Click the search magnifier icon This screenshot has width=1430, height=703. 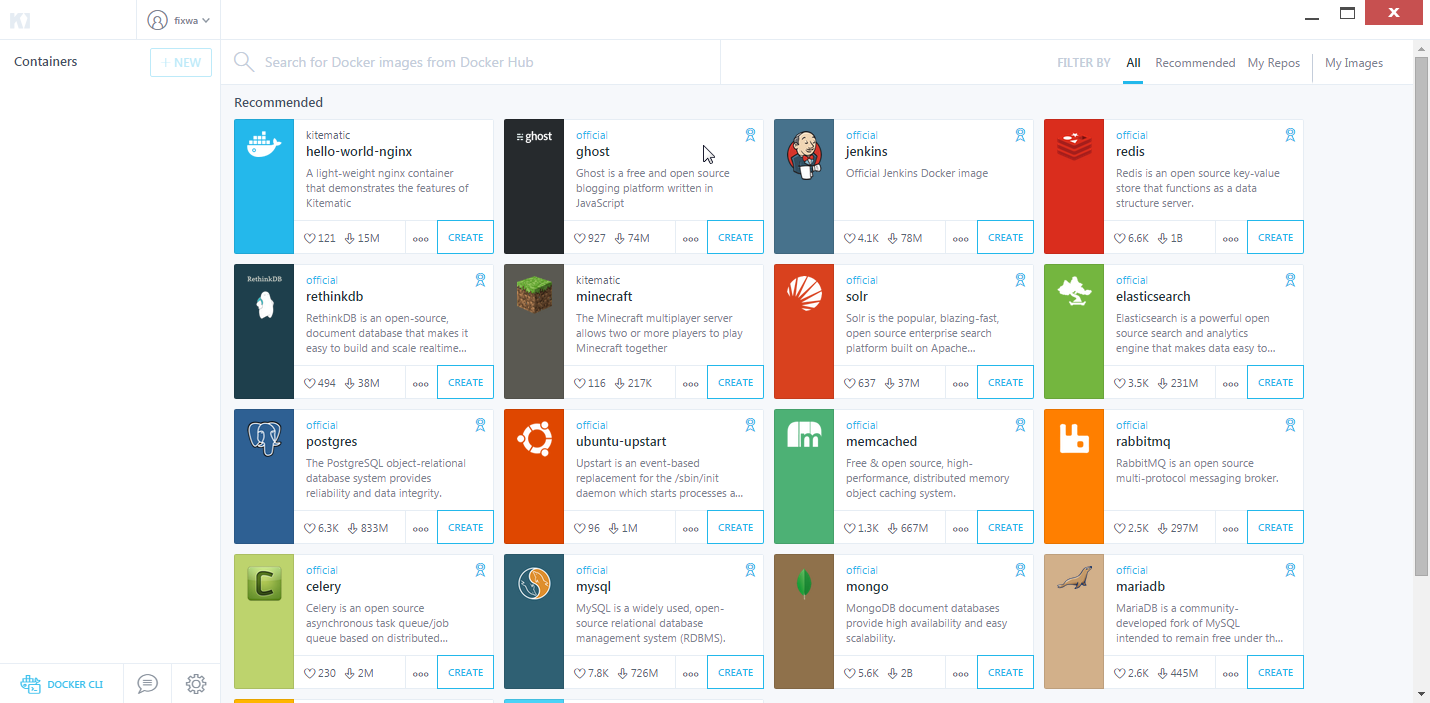pos(243,62)
